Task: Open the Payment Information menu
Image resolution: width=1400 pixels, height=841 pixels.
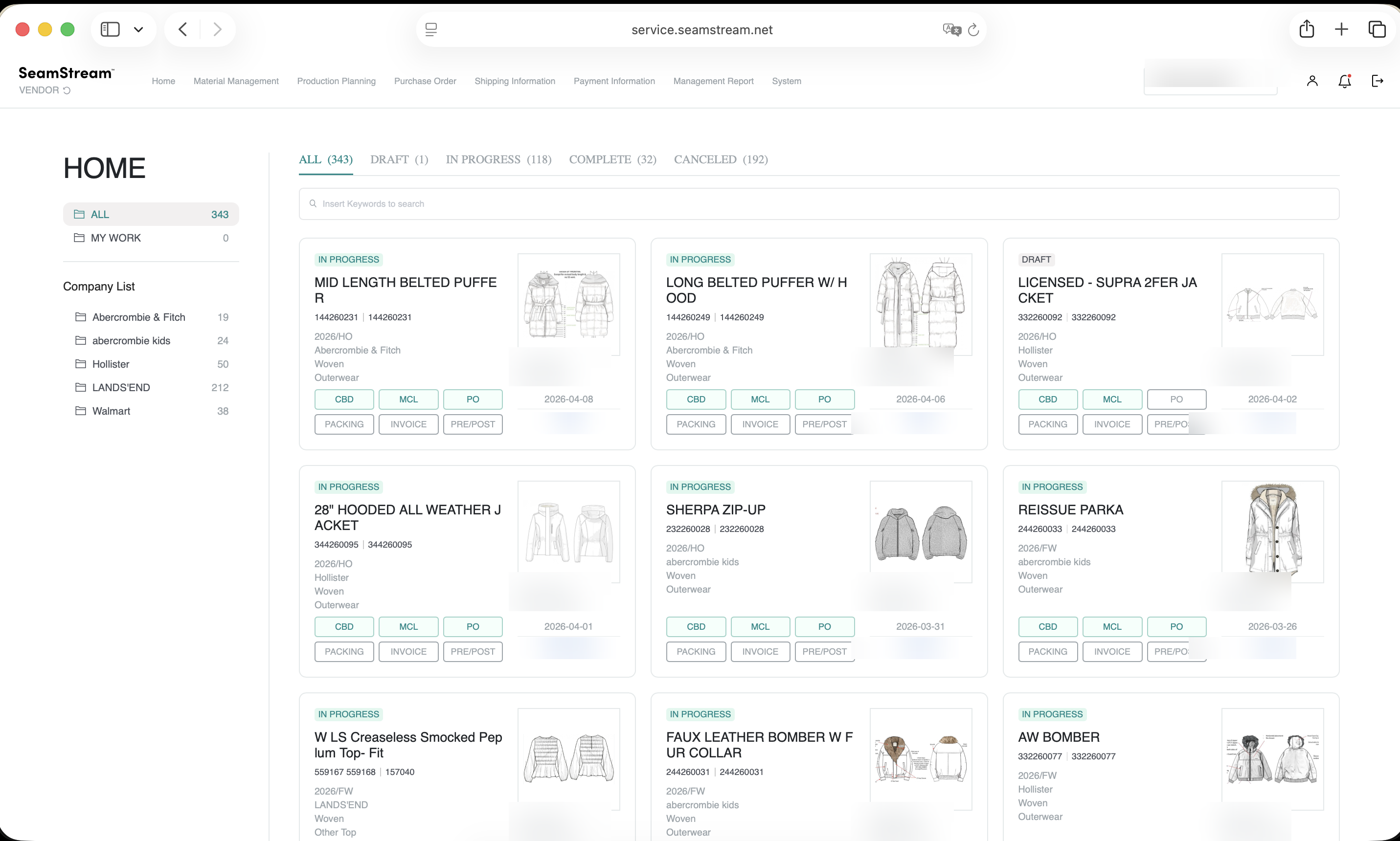Action: coord(614,81)
